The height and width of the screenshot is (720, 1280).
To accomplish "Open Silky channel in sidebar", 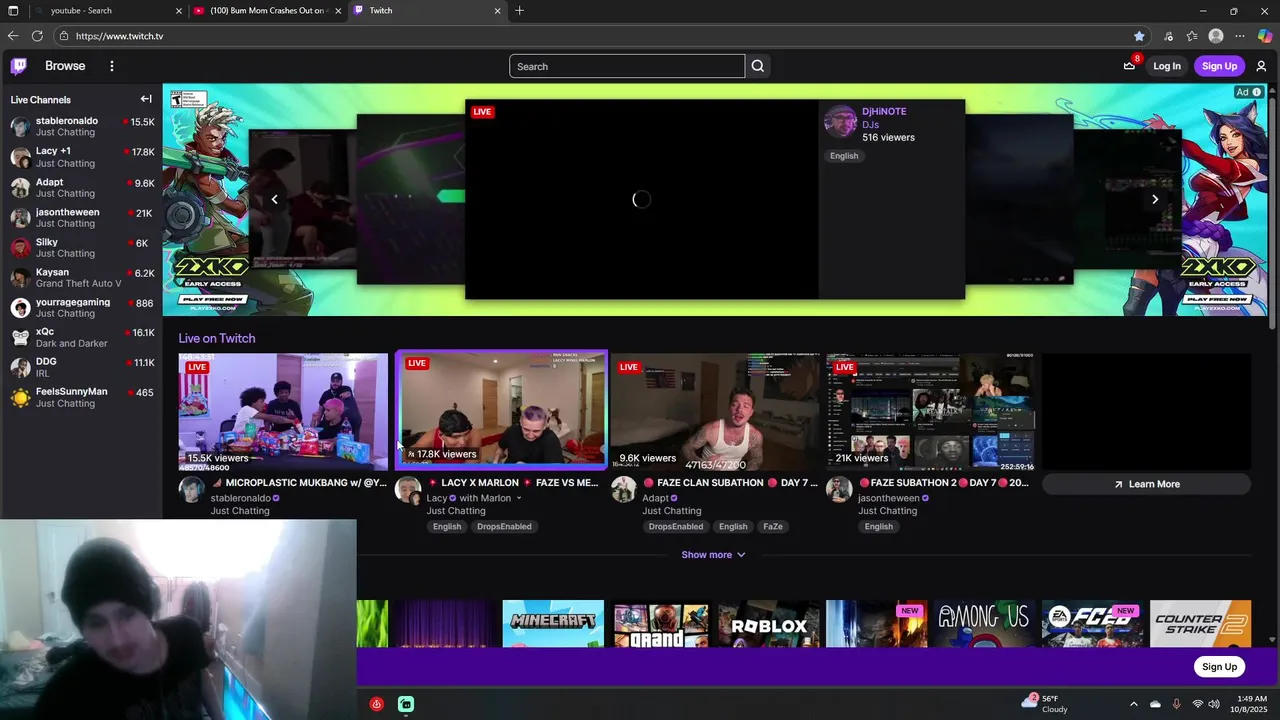I will click(81, 247).
